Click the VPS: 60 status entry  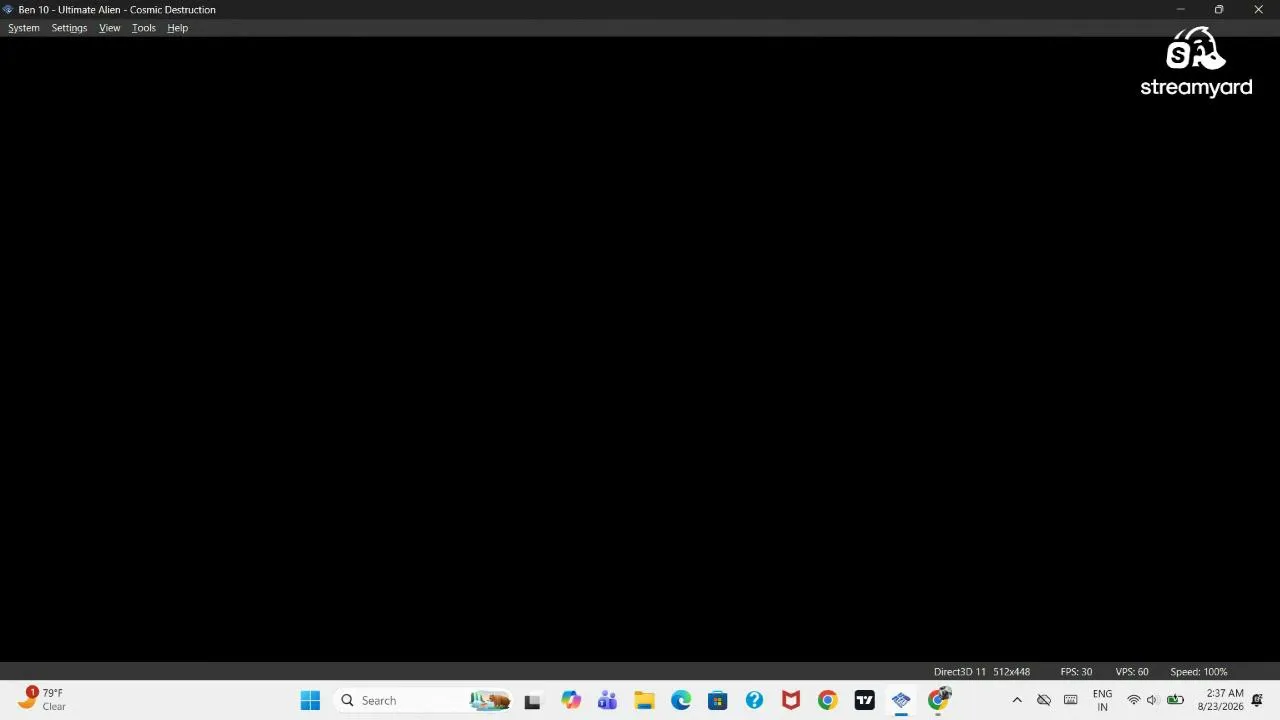(1132, 672)
